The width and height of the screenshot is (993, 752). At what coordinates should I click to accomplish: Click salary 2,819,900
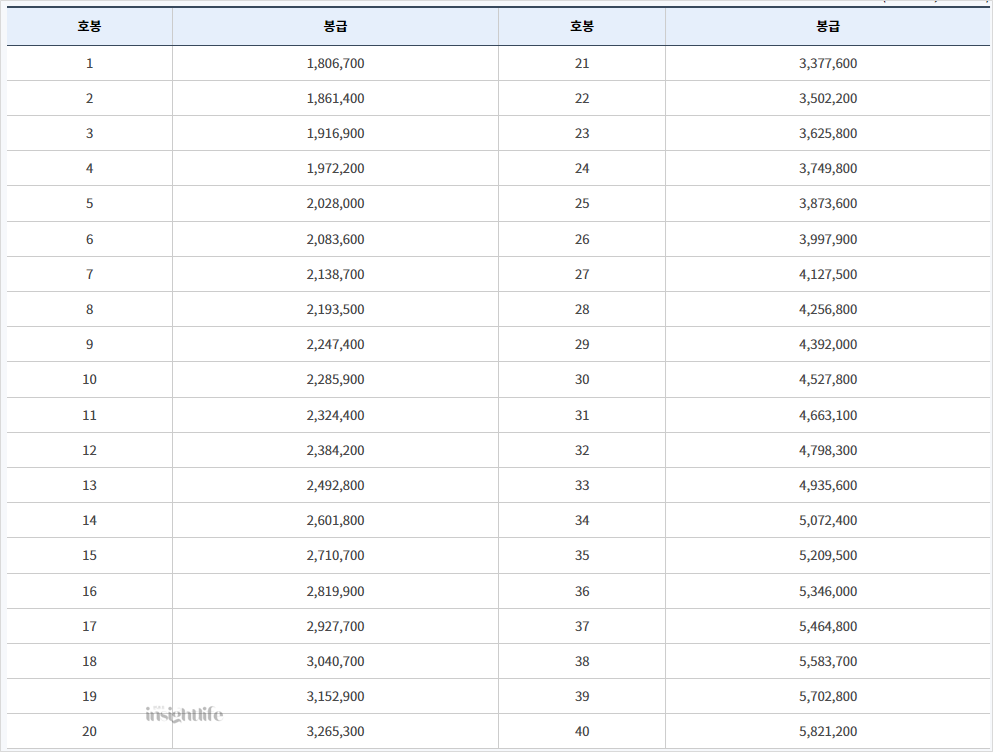pyautogui.click(x=335, y=591)
